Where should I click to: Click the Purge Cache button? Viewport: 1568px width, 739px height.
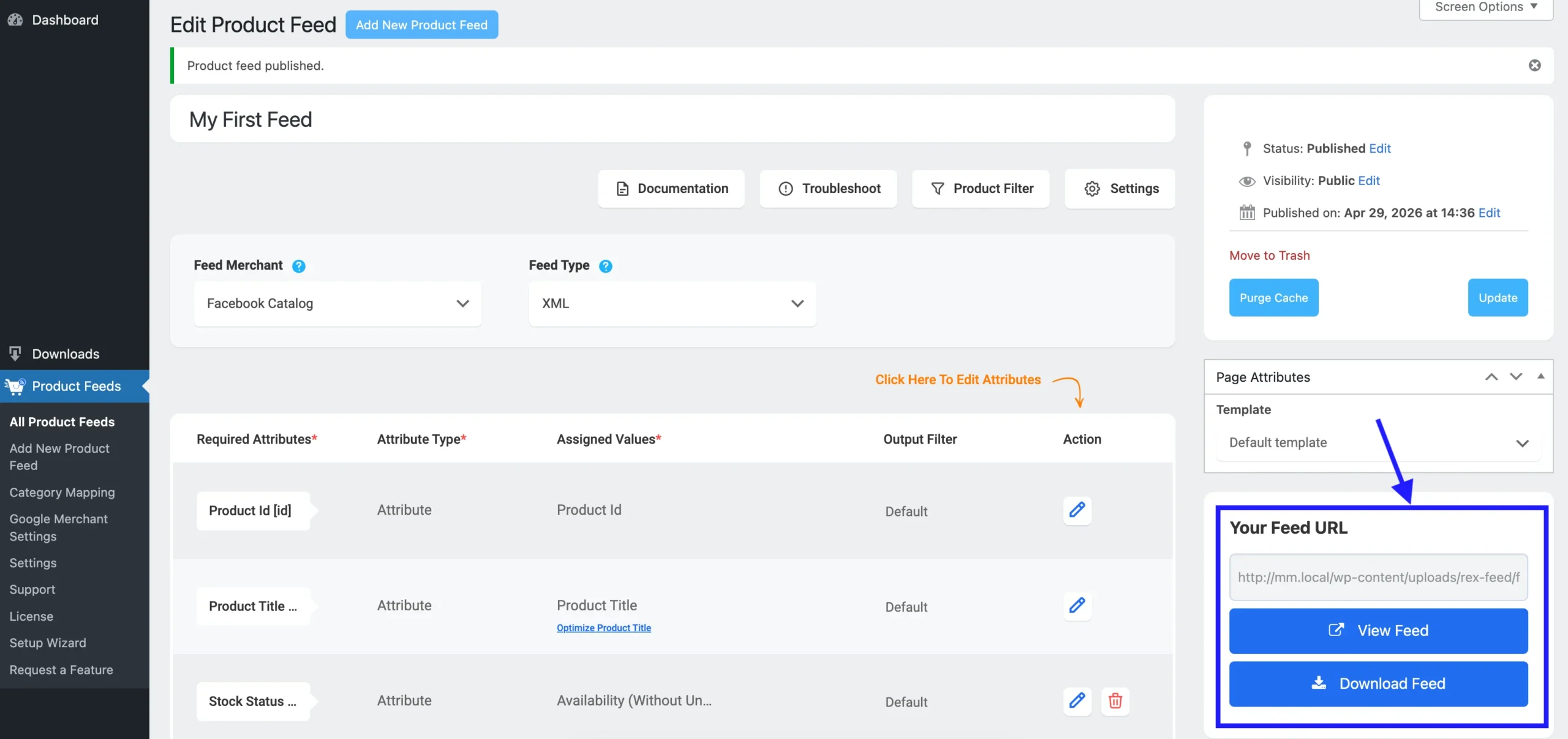[1273, 298]
